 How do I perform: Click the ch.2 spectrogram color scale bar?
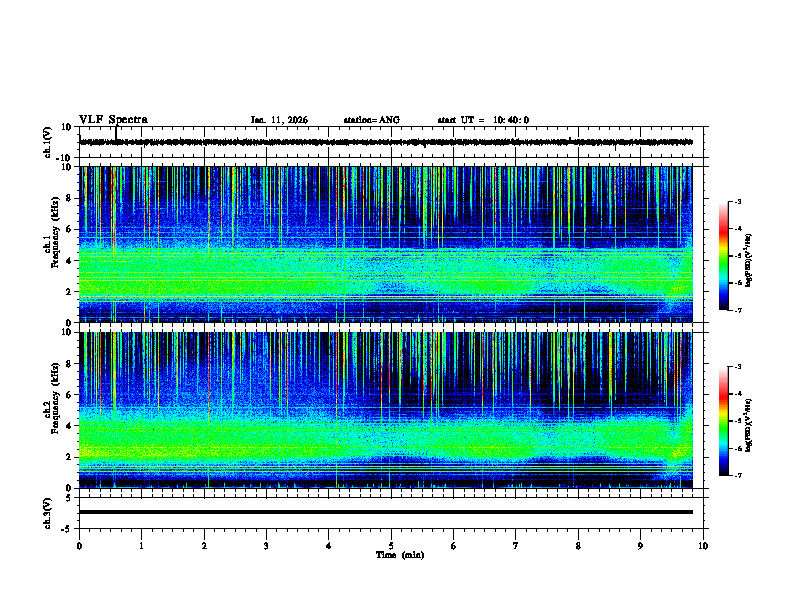(x=724, y=421)
